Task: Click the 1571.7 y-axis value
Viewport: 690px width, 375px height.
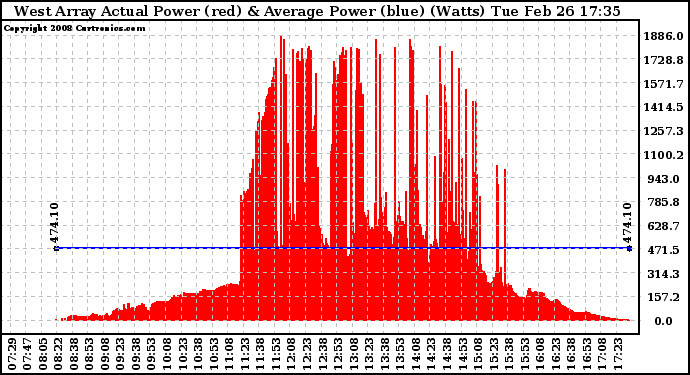Action: (664, 84)
